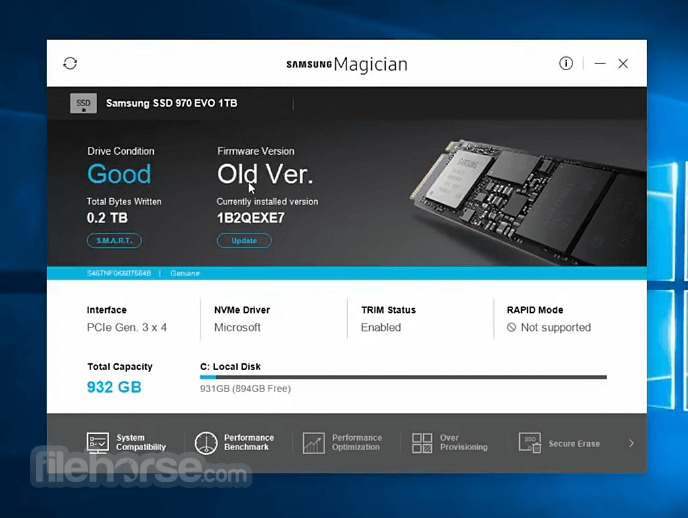Click the 'TRIM Status' heading
The height and width of the screenshot is (518, 688).
pyautogui.click(x=388, y=310)
